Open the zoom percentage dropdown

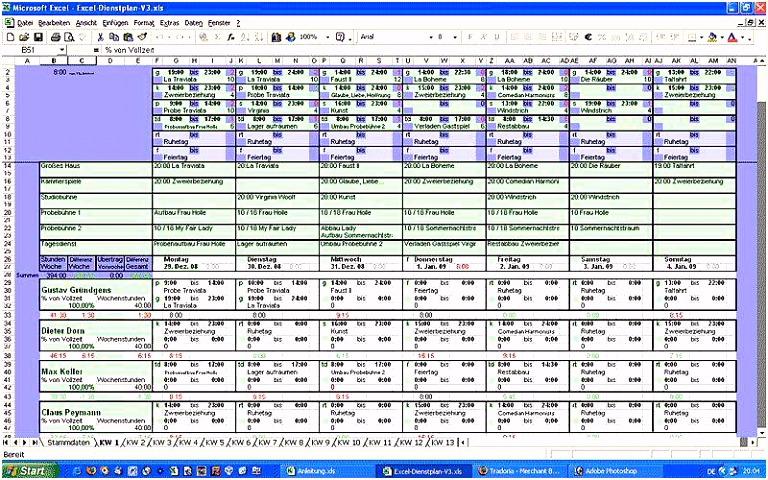click(328, 37)
